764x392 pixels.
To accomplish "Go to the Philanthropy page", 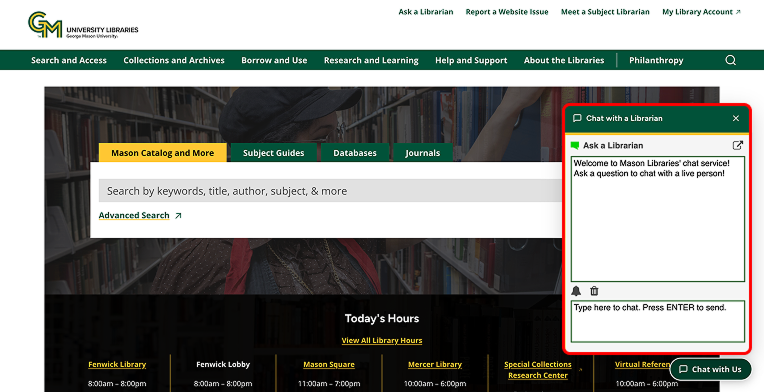I will (x=656, y=60).
